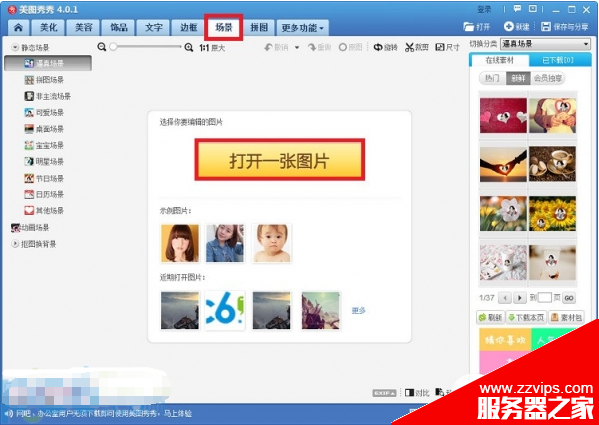599x425 pixels.
Task: Open the undo history dropdown arrow
Action: point(297,48)
